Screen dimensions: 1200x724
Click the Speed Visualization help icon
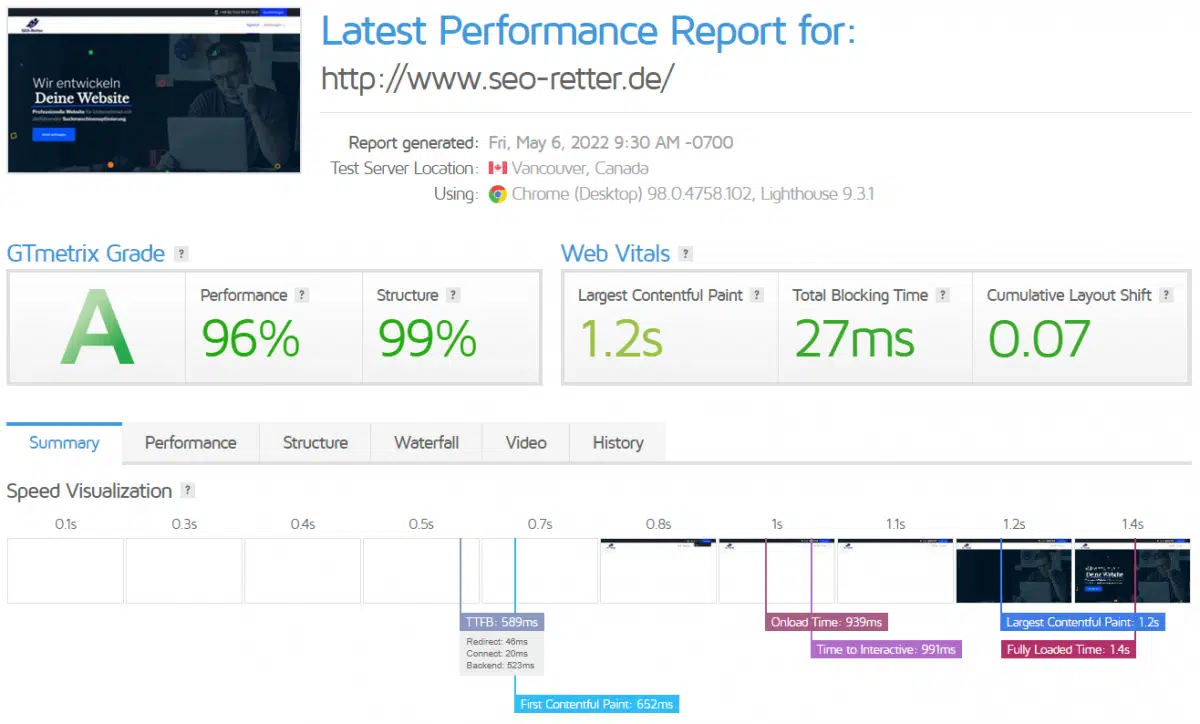[x=188, y=491]
